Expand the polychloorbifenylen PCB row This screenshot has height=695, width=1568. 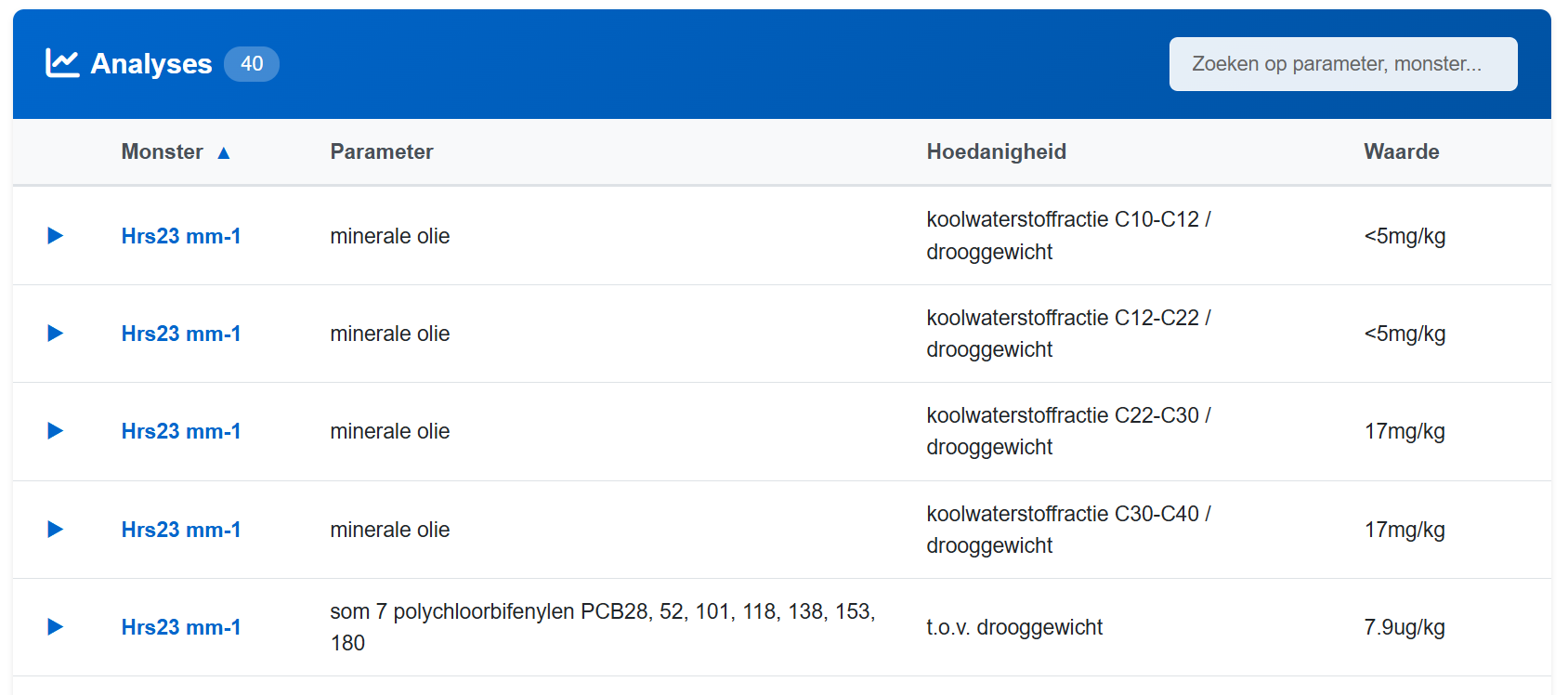(56, 627)
